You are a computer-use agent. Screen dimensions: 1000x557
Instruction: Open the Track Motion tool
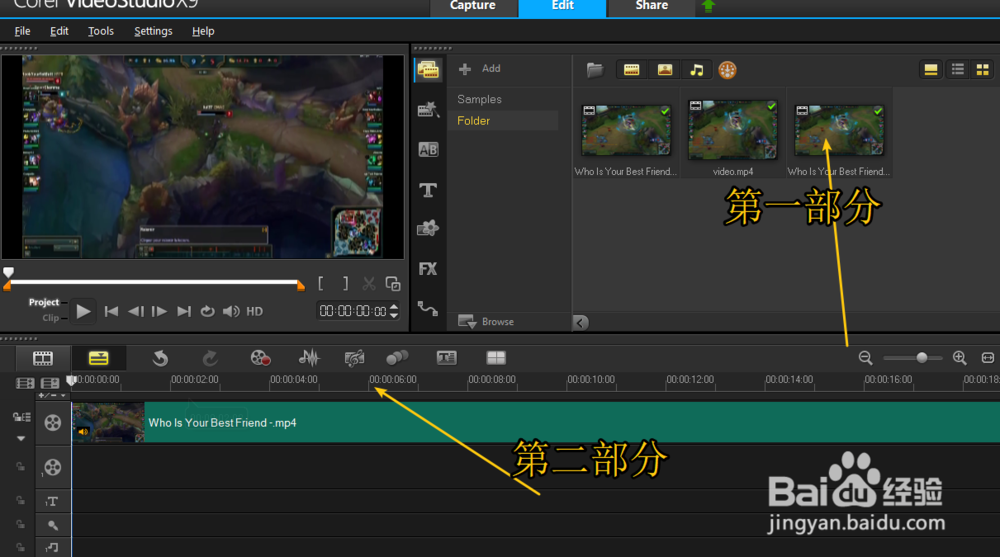(397, 358)
